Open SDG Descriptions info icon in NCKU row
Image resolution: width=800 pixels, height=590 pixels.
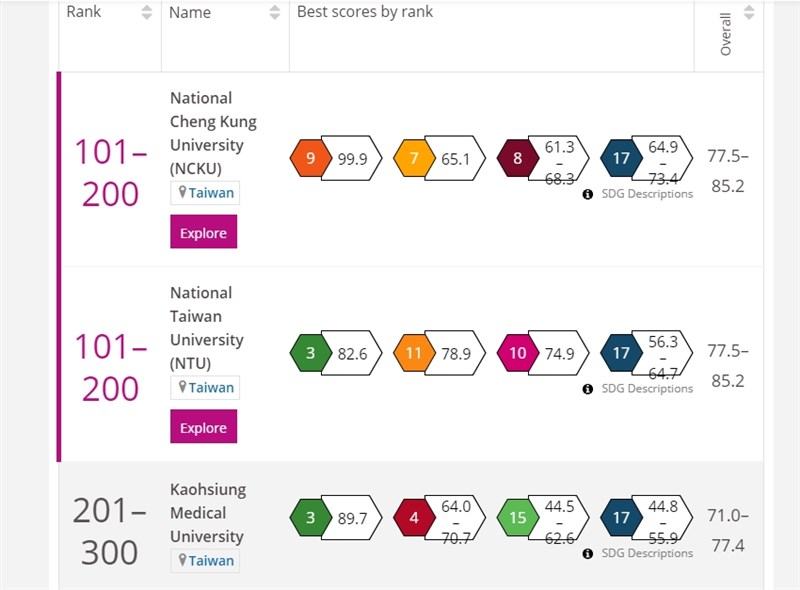pos(588,194)
